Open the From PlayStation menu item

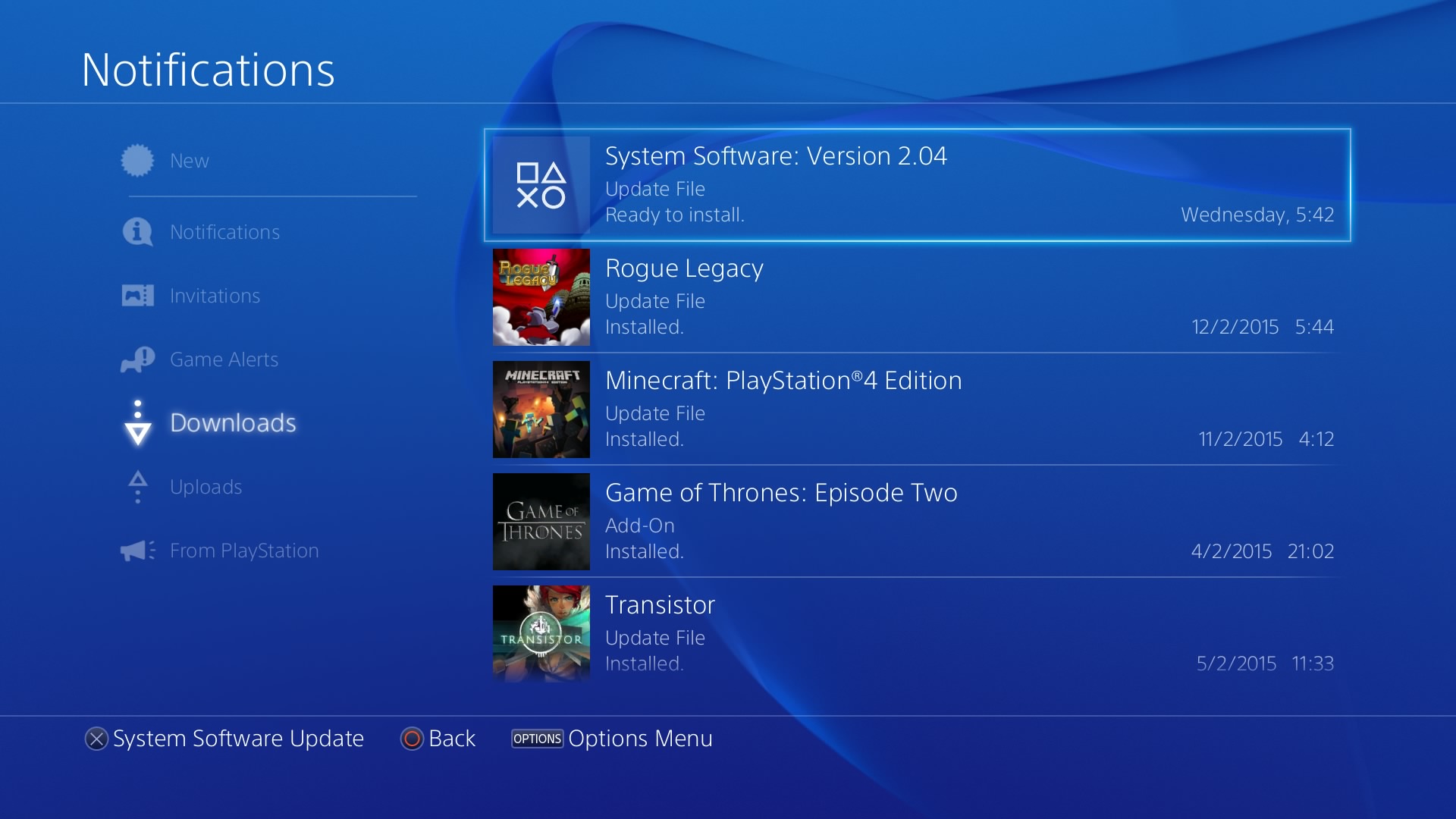coord(244,551)
